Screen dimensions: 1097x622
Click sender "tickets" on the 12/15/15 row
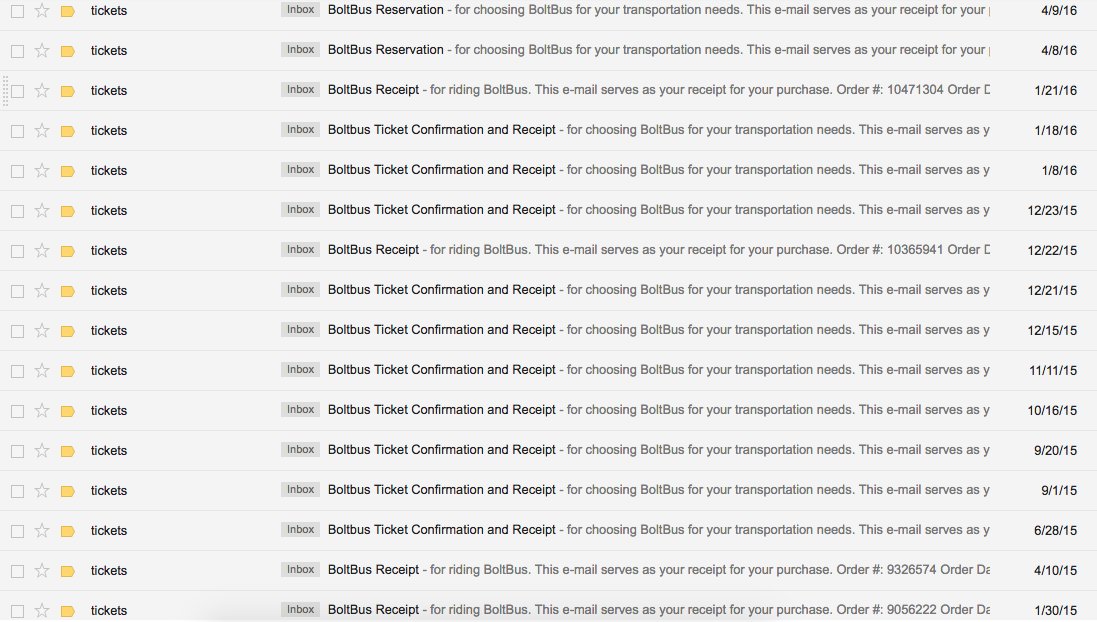tap(109, 330)
